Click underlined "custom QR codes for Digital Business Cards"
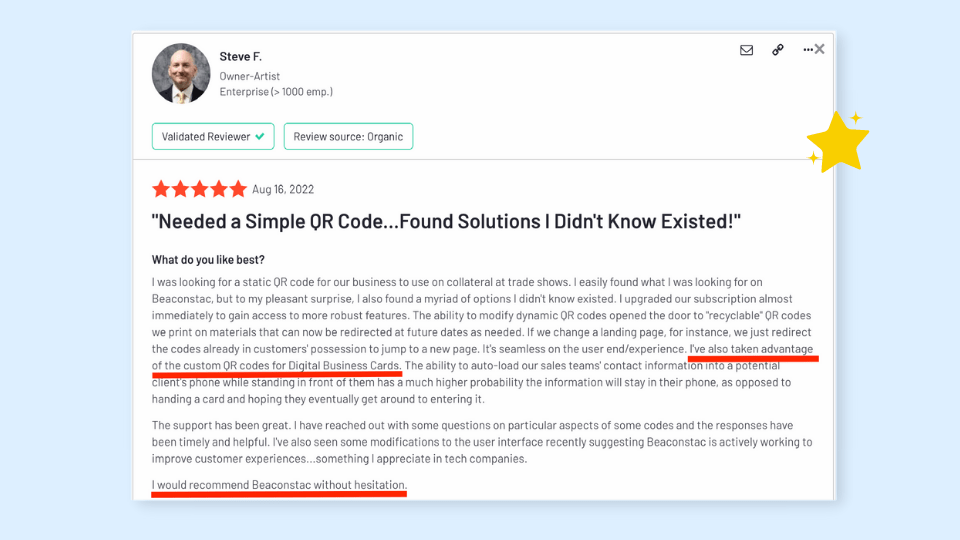This screenshot has width=960, height=540. coord(292,366)
